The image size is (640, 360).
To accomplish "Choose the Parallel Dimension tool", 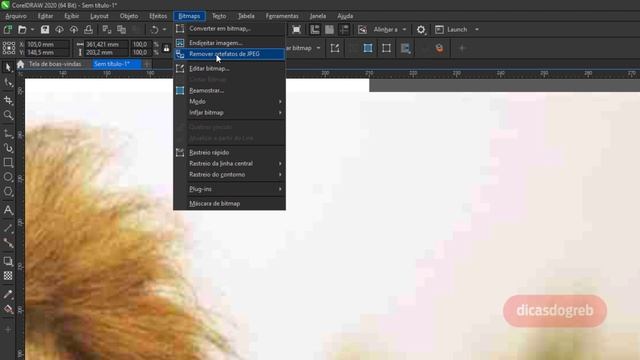I will (x=8, y=228).
